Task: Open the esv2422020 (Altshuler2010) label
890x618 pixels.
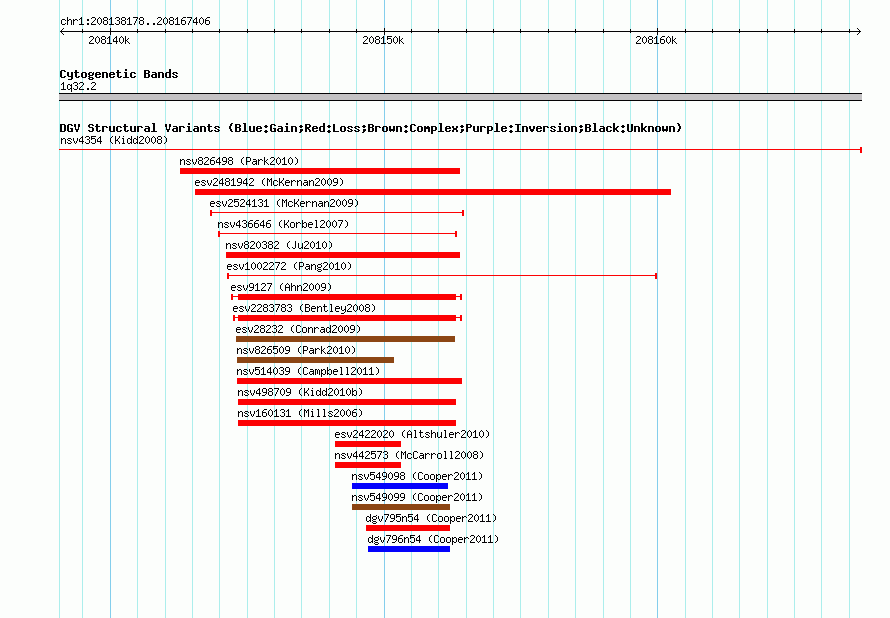Action: (x=412, y=434)
